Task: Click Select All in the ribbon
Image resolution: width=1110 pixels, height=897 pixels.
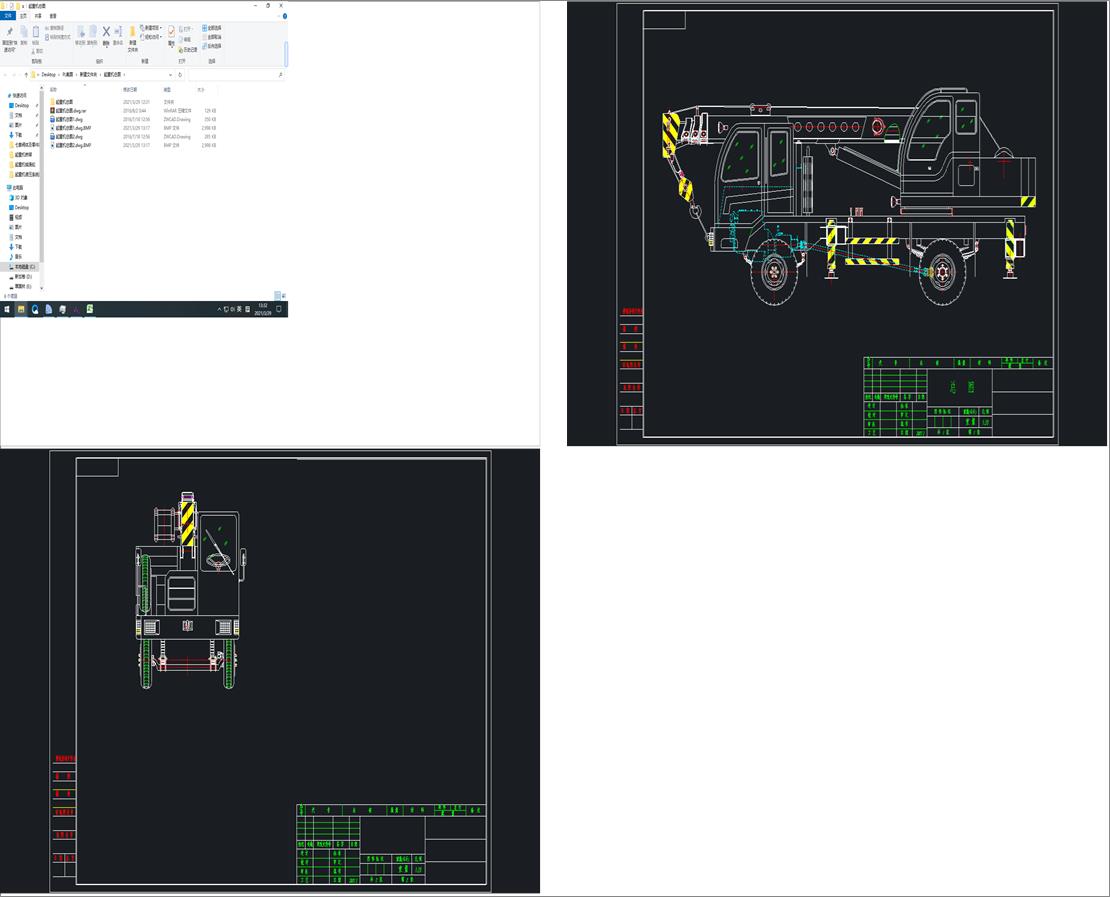Action: [x=213, y=27]
